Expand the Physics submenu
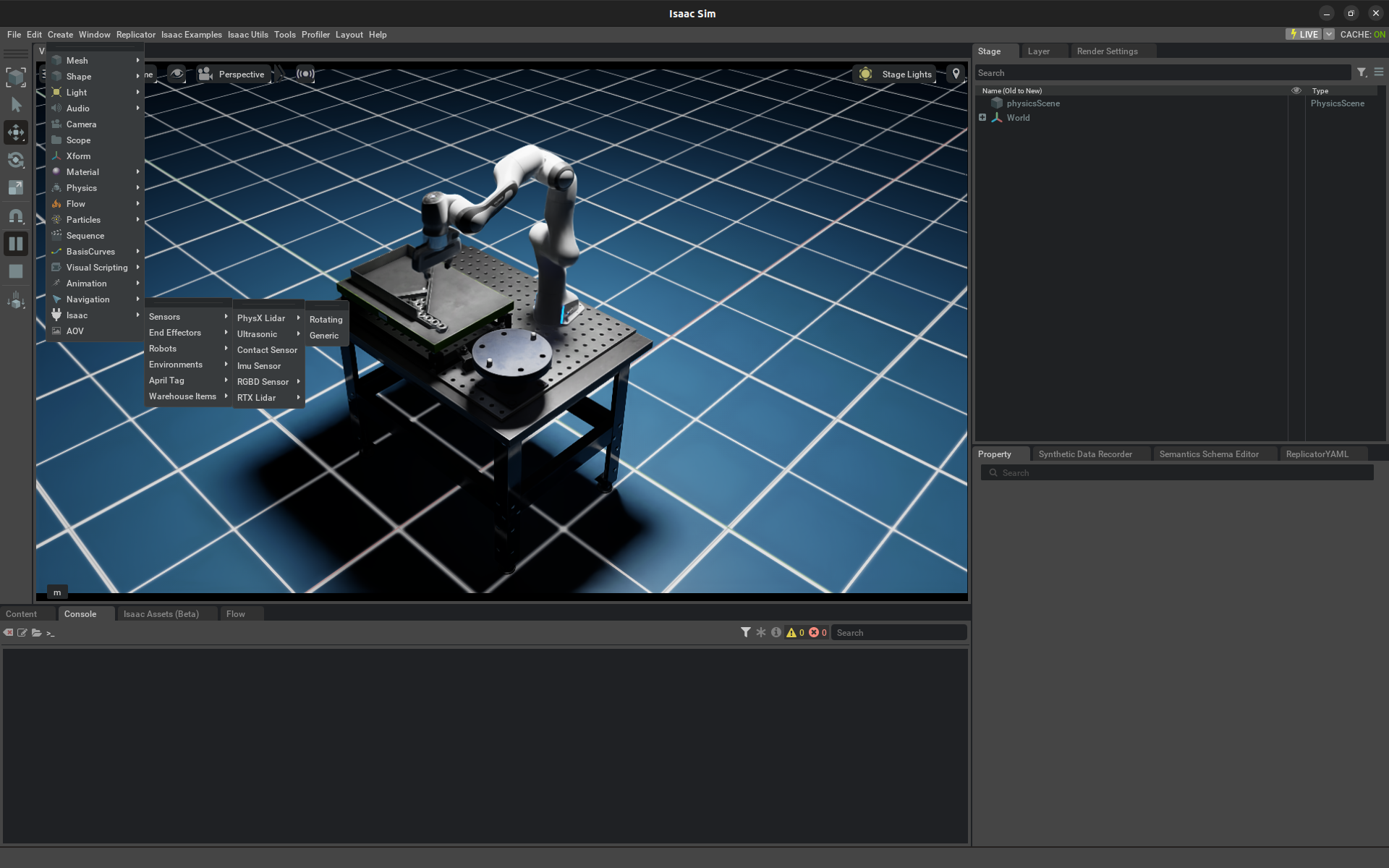Image resolution: width=1389 pixels, height=868 pixels. [95, 188]
